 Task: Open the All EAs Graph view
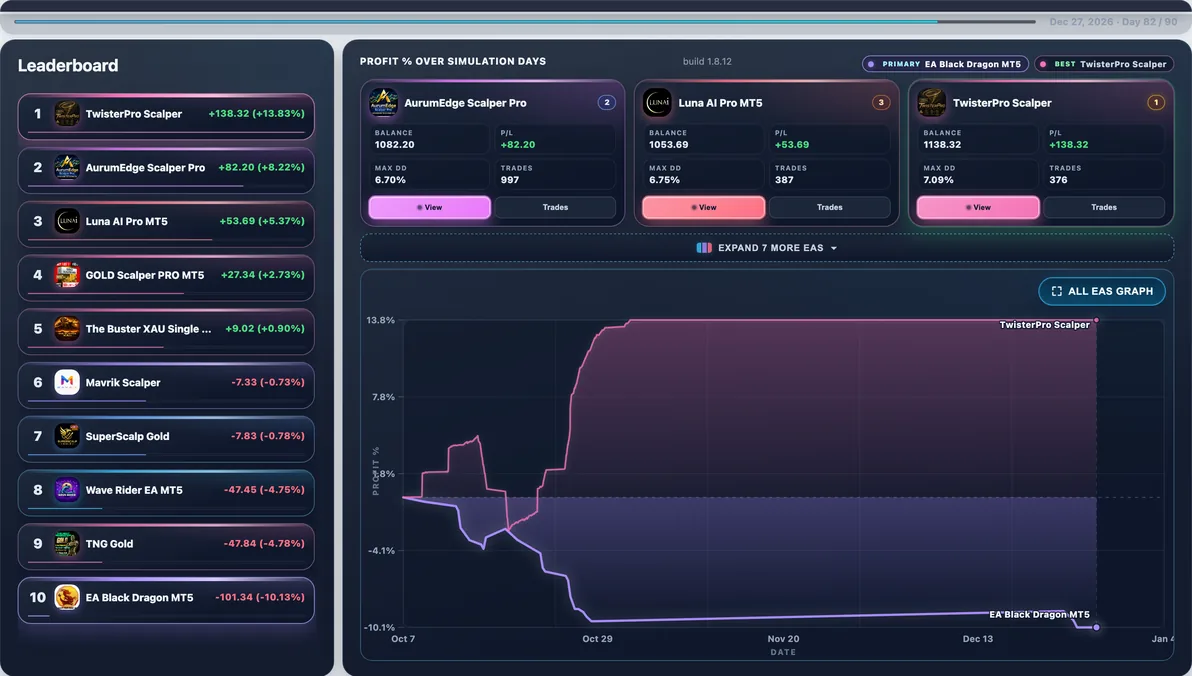pos(1102,291)
